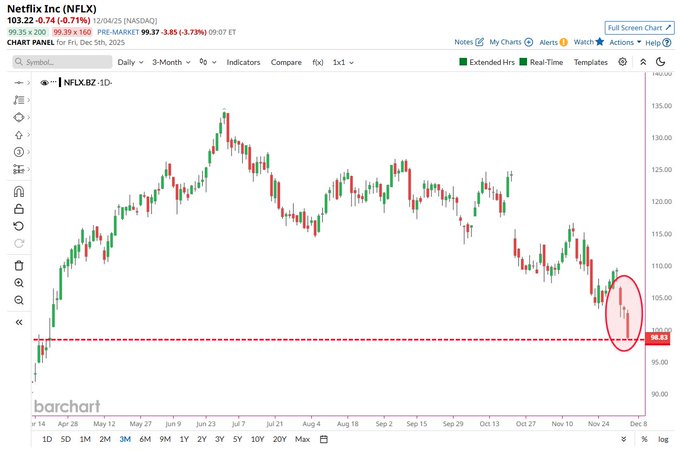Select the crosshair line drawing tool
This screenshot has height=451, width=680.
[x=19, y=82]
